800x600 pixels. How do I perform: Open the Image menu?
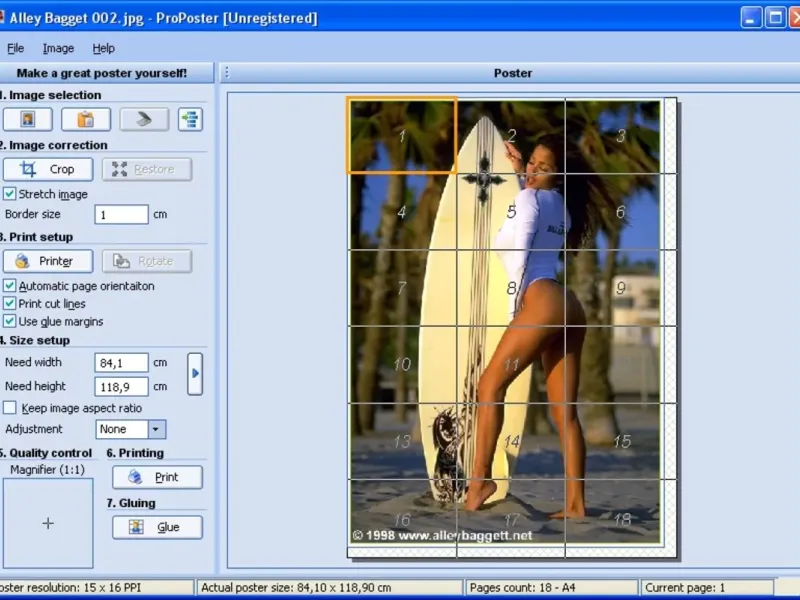click(58, 48)
